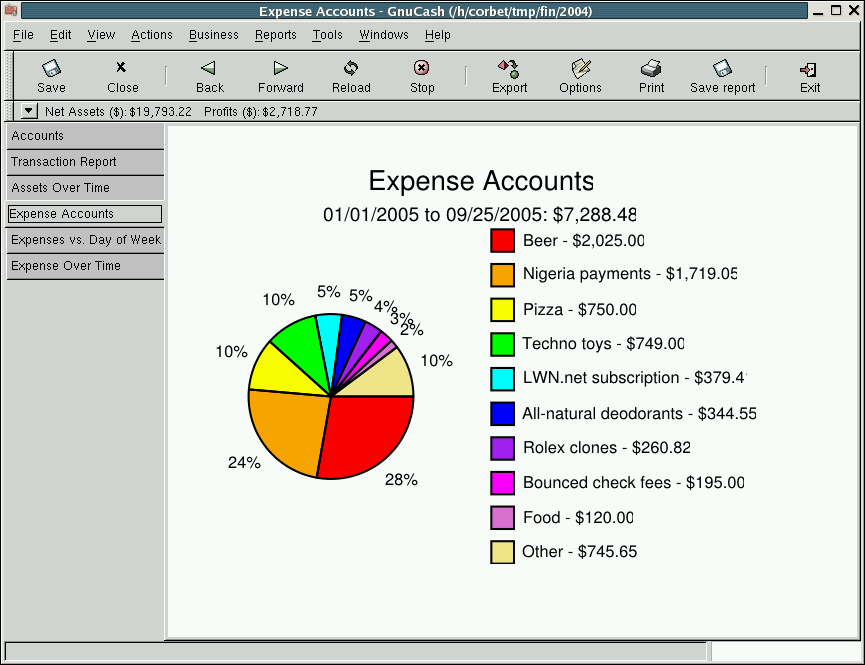The height and width of the screenshot is (665, 865).
Task: Click the red Beer legend color swatch
Action: (502, 241)
